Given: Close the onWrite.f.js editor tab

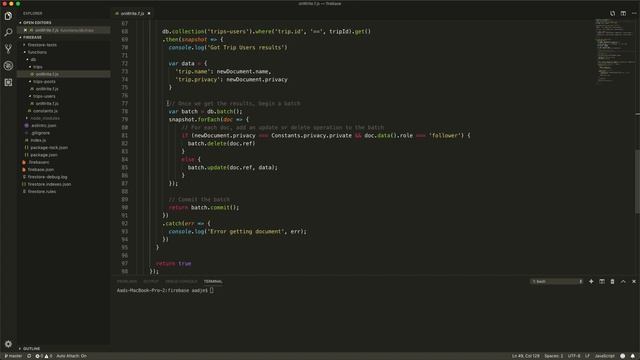Looking at the screenshot, I should pyautogui.click(x=149, y=13).
